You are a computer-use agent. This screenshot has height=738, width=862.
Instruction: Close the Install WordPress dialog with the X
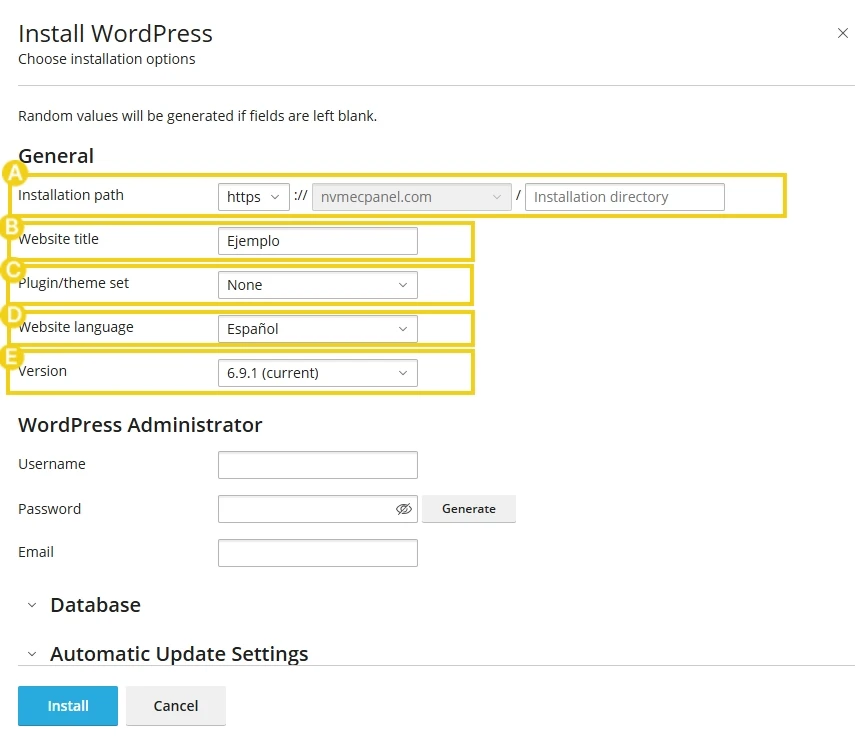coord(845,32)
